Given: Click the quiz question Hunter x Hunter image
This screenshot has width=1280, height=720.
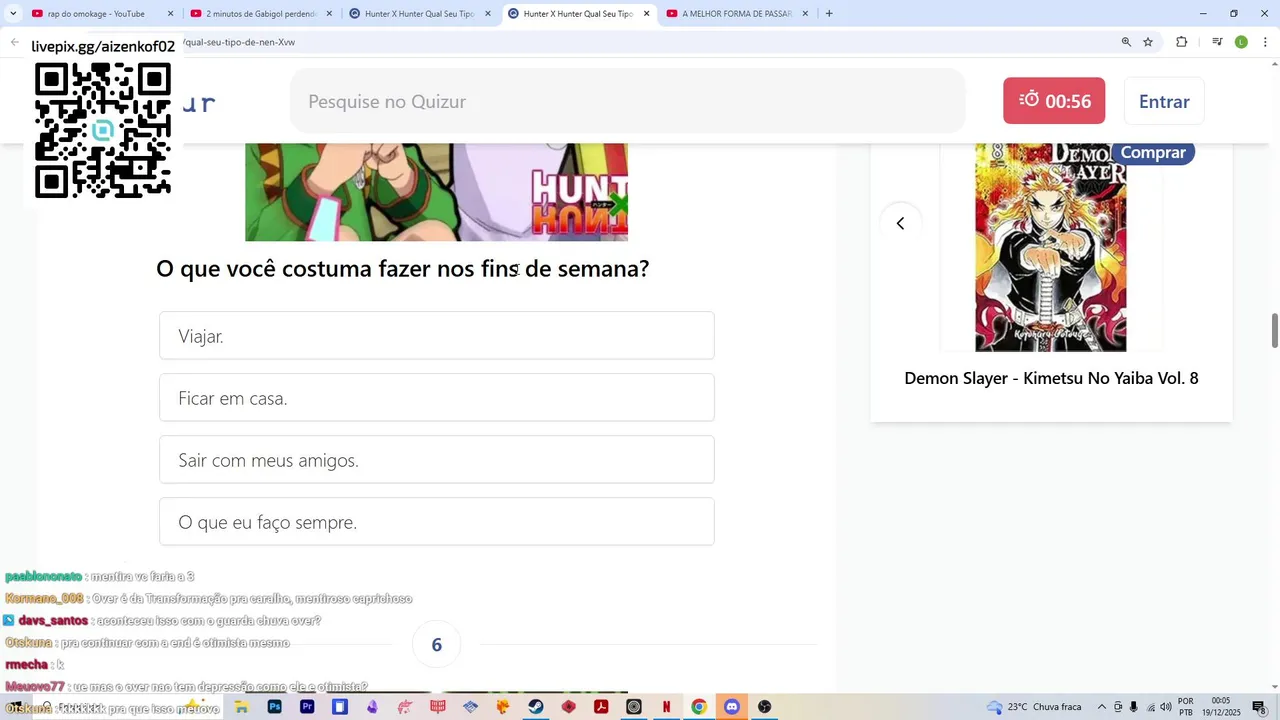Looking at the screenshot, I should tap(436, 192).
